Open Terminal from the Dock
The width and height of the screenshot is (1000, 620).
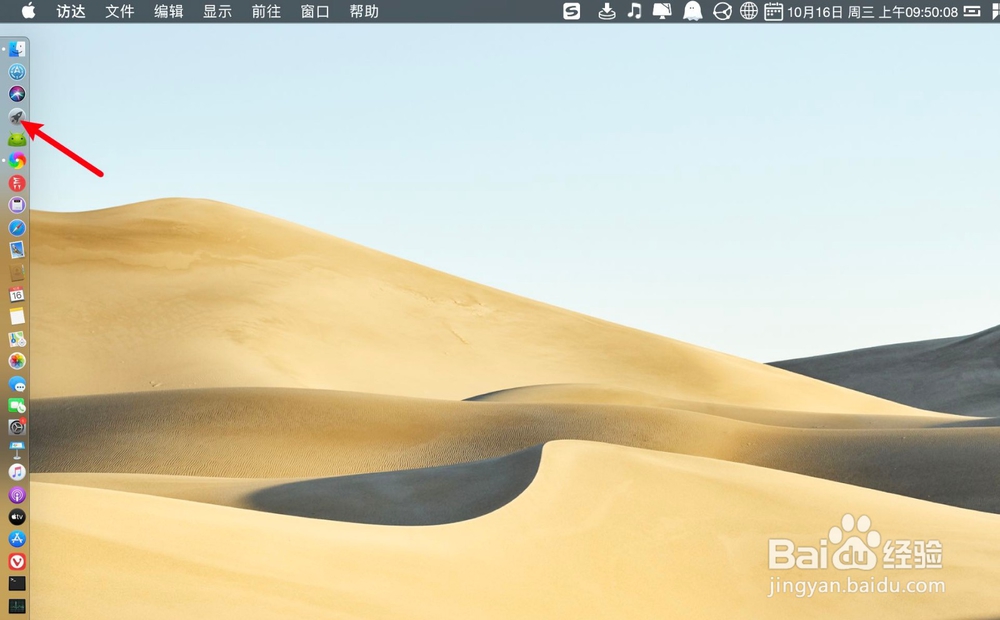pos(17,583)
